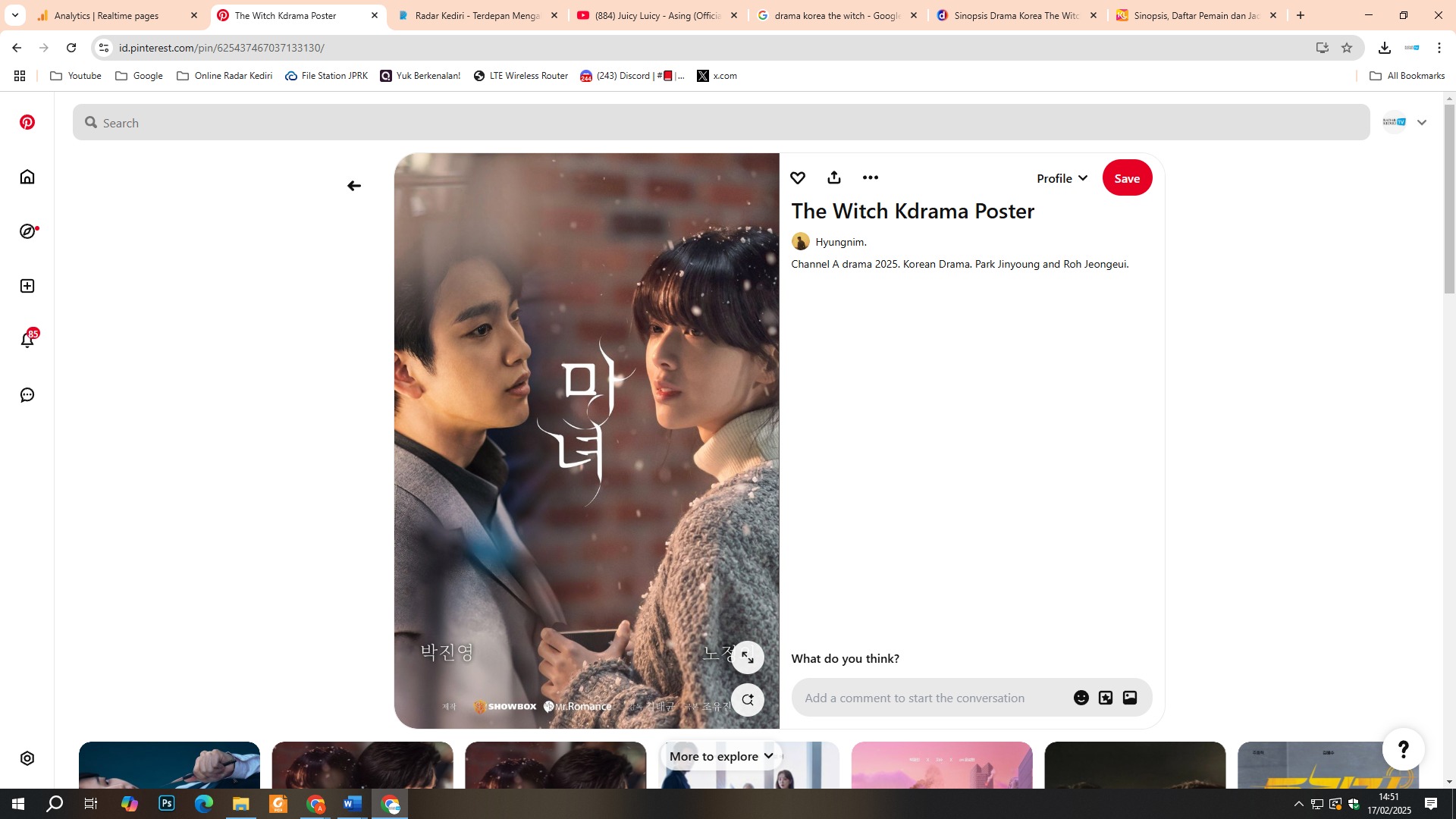1456x819 pixels.
Task: Open the Chrome downloads icon
Action: point(1385,48)
